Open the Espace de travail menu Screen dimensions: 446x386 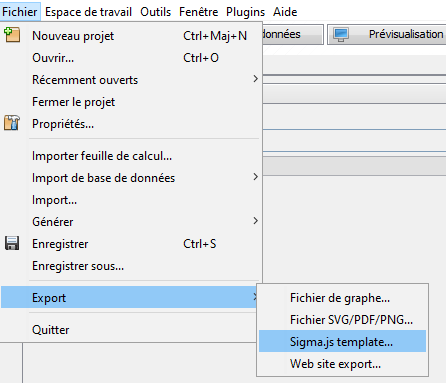pyautogui.click(x=89, y=12)
